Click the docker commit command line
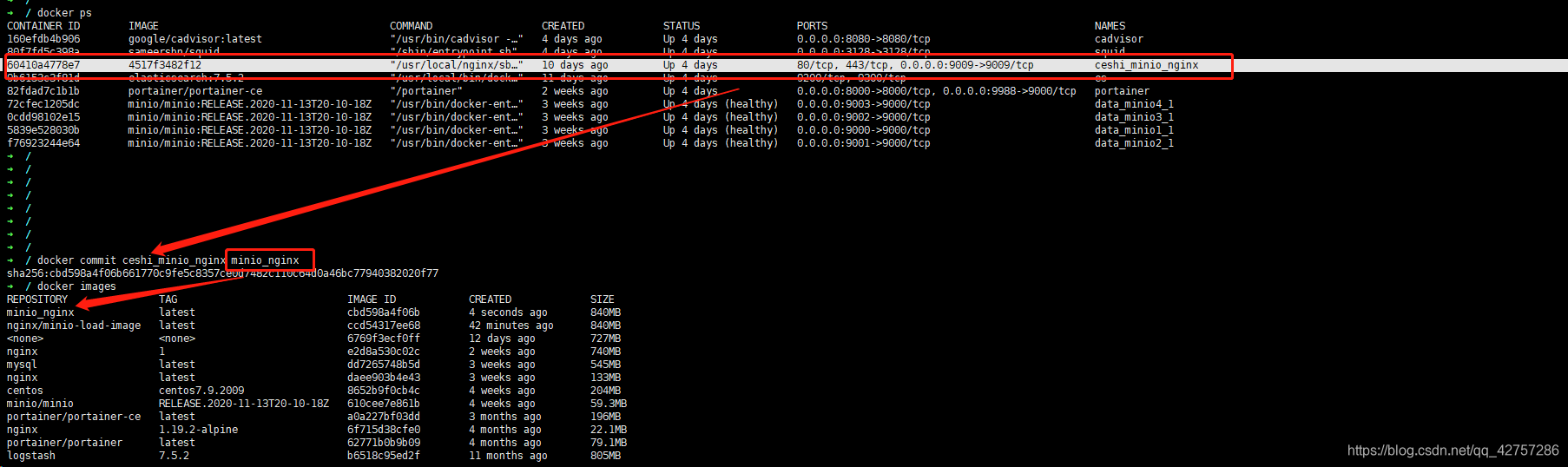This screenshot has height=467, width=1568. pyautogui.click(x=168, y=260)
